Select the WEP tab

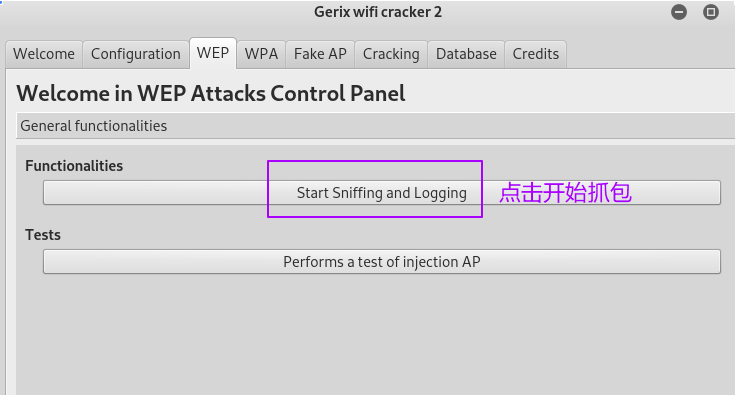point(213,53)
